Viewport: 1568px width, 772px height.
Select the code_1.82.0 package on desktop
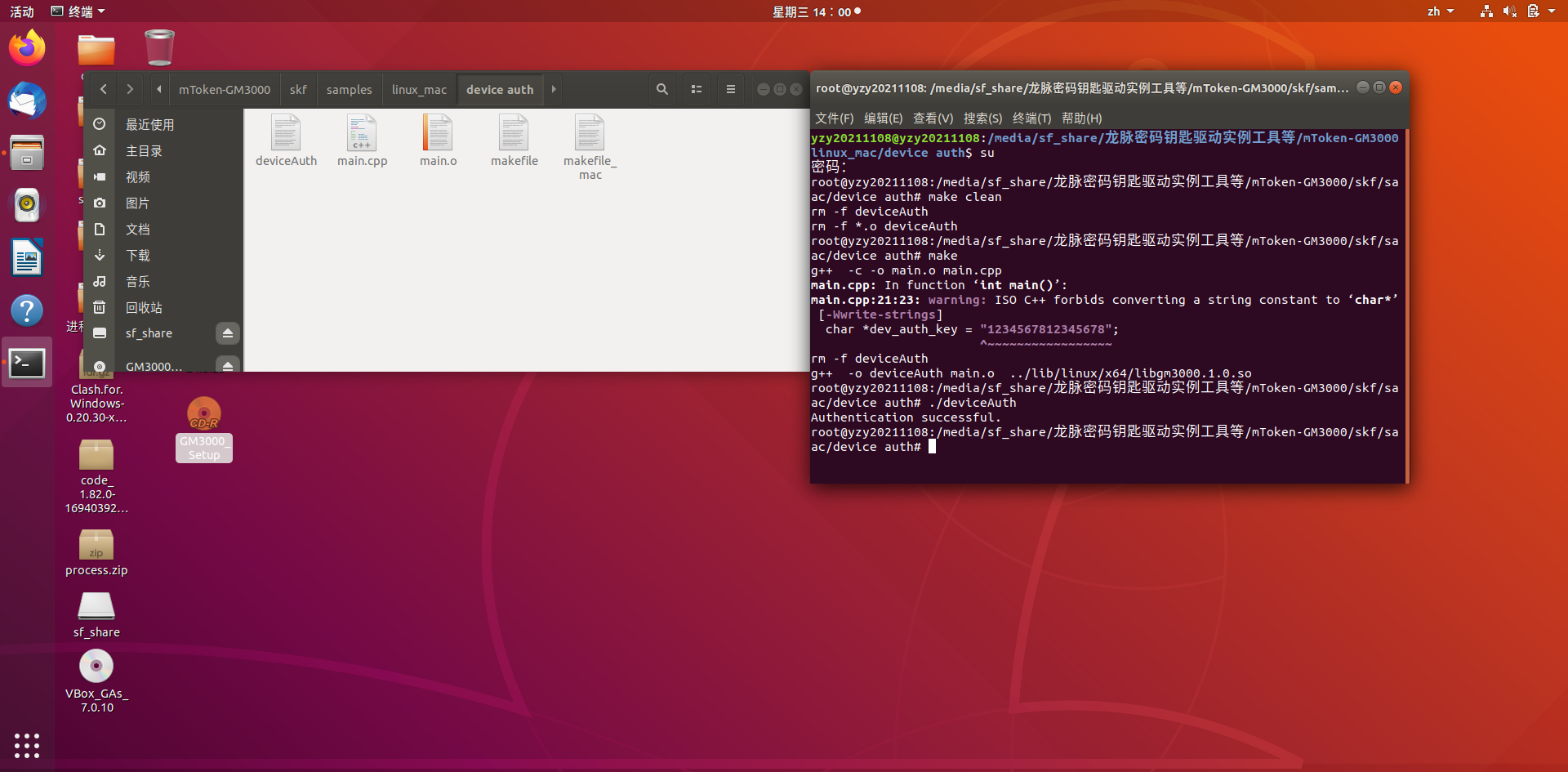click(96, 477)
